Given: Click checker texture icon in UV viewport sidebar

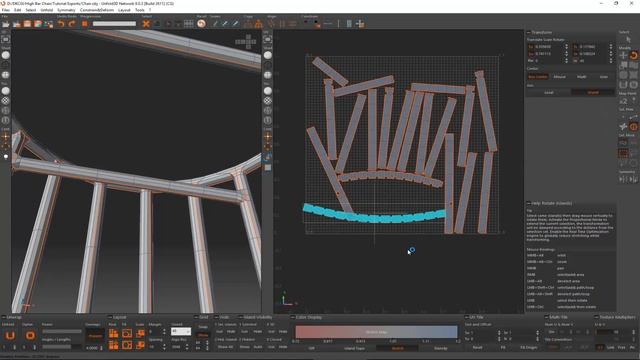Looking at the screenshot, I should coord(268,100).
